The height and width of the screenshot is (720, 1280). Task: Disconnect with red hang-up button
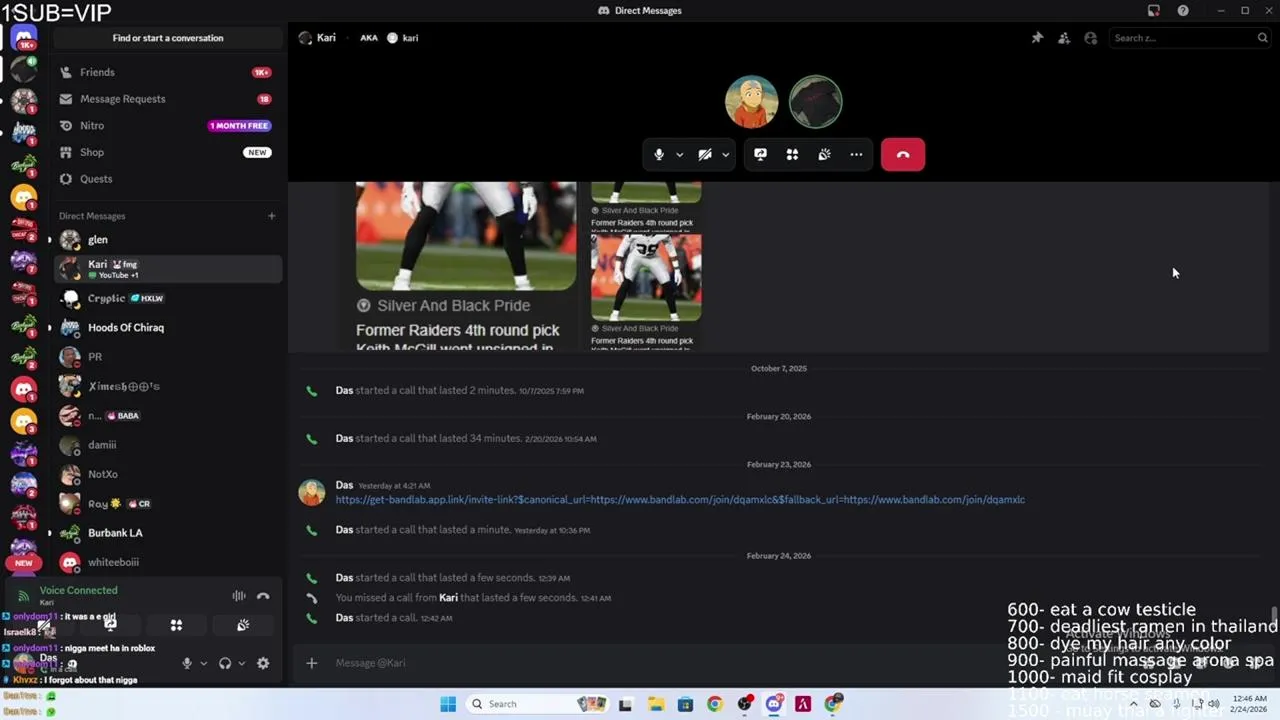[x=903, y=154]
